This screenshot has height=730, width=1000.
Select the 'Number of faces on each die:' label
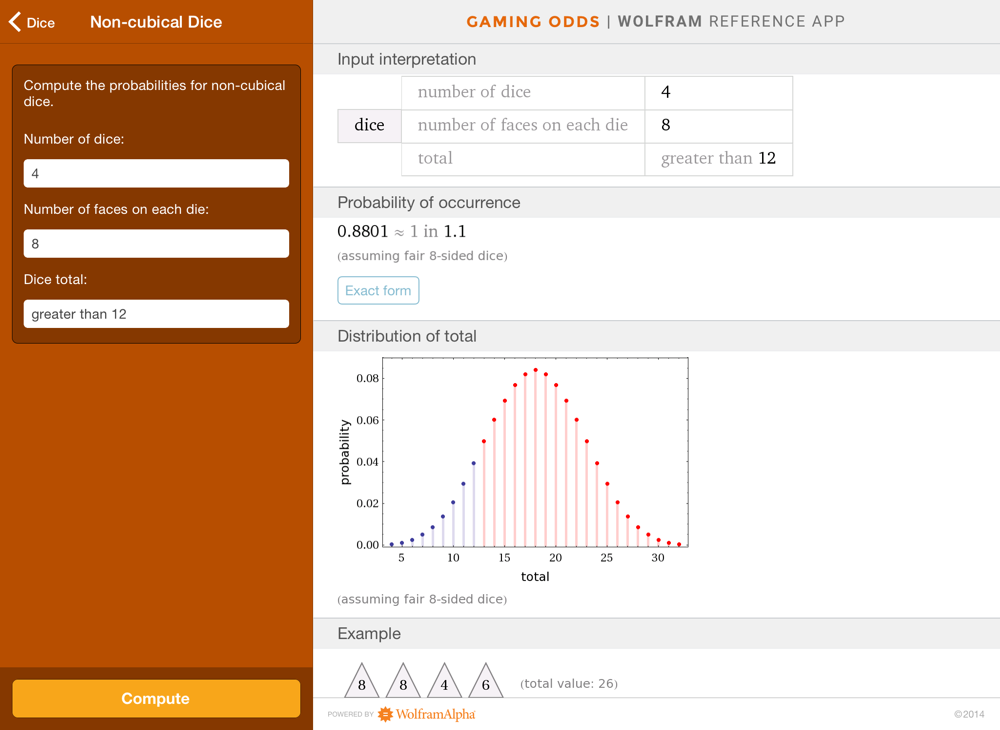pyautogui.click(x=116, y=210)
